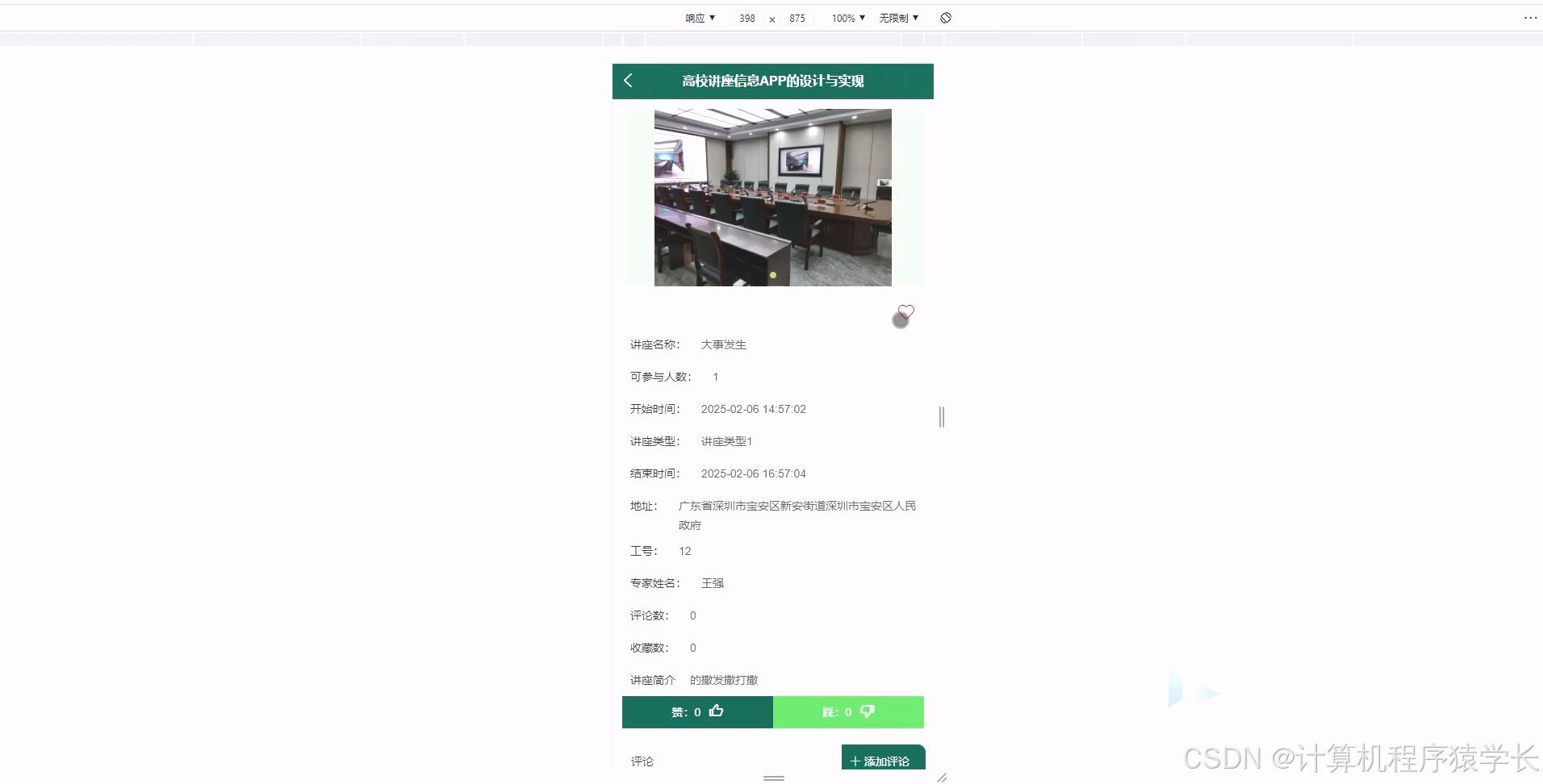1543x784 pixels.
Task: Click the 赞: 0 like button
Action: (x=697, y=711)
